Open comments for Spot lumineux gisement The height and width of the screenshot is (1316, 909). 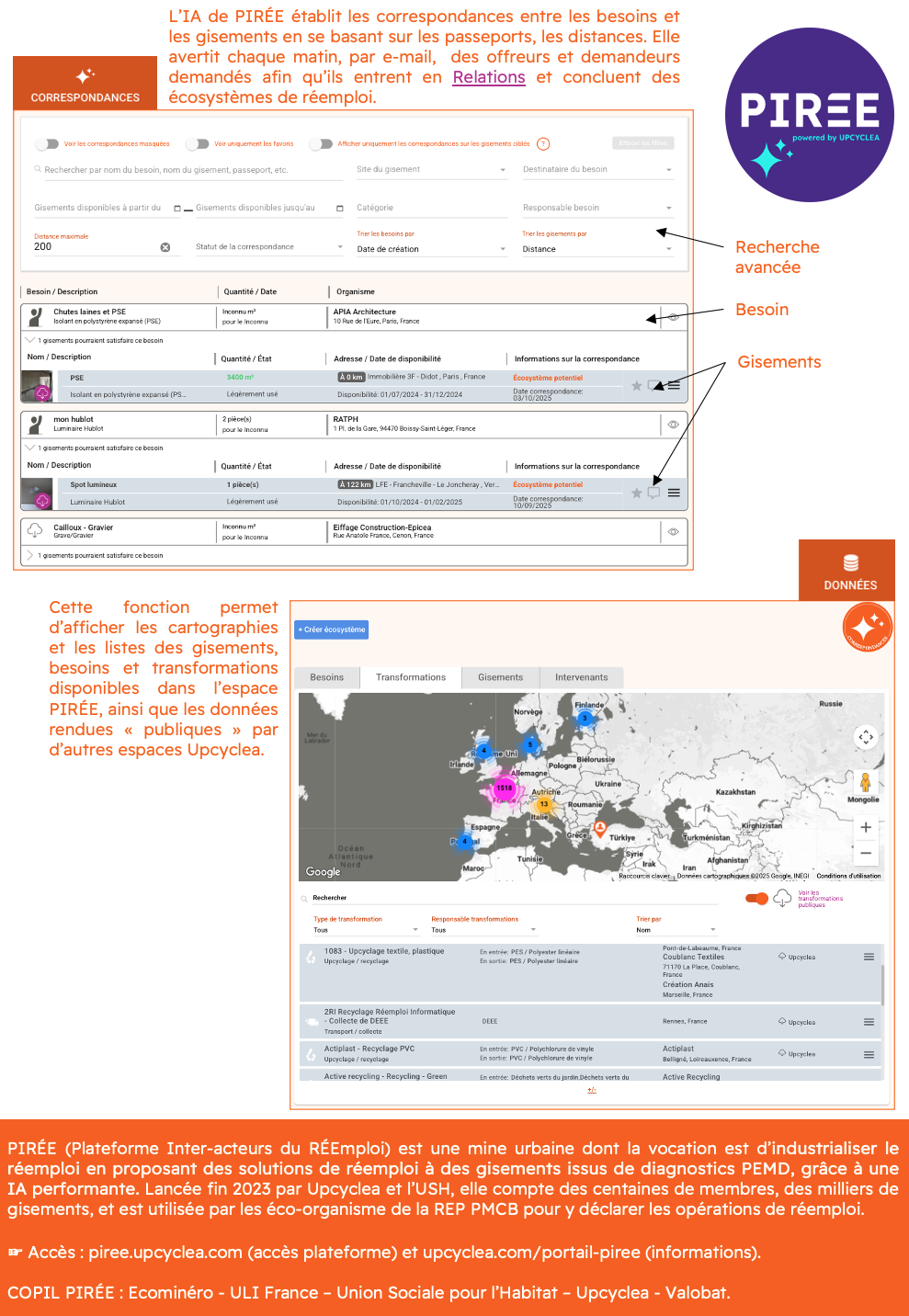[653, 493]
